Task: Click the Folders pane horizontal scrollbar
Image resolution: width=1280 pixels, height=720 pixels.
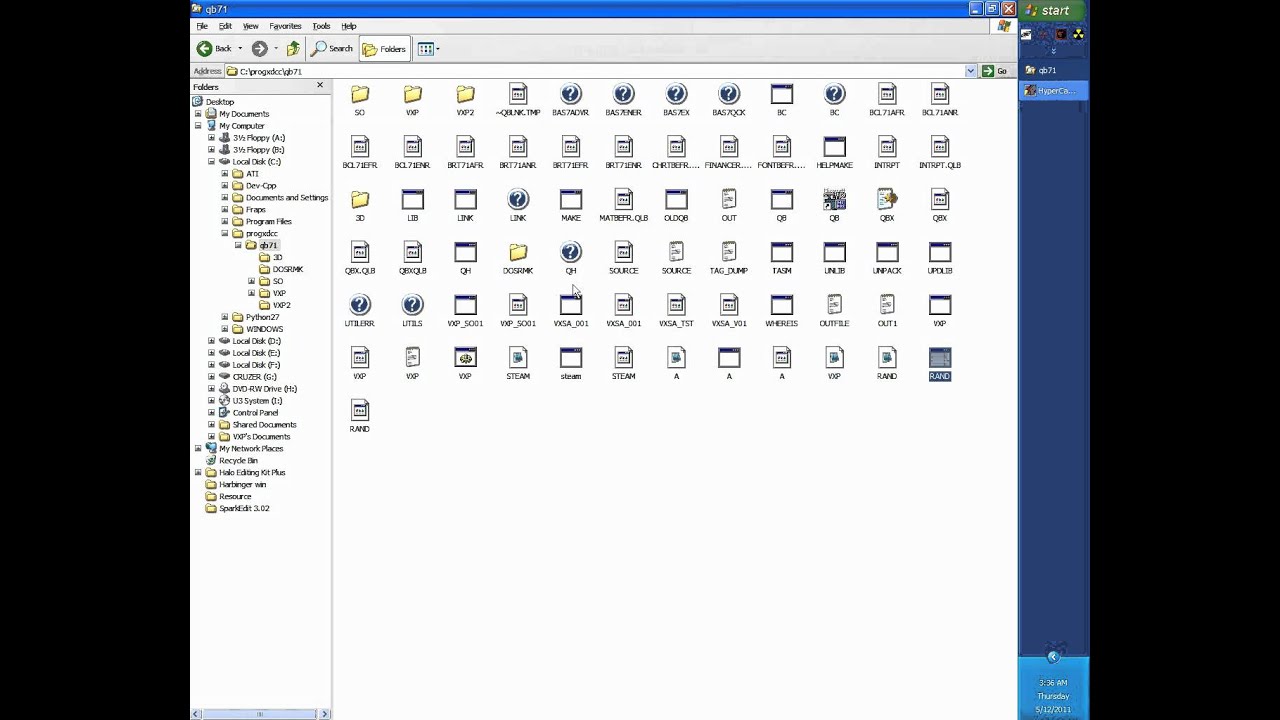Action: pyautogui.click(x=260, y=714)
